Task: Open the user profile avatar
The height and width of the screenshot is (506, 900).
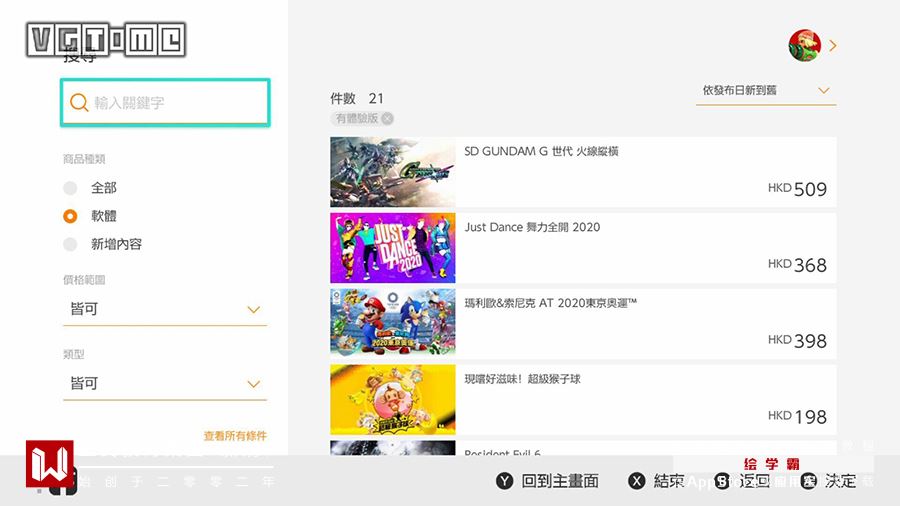Action: click(804, 45)
